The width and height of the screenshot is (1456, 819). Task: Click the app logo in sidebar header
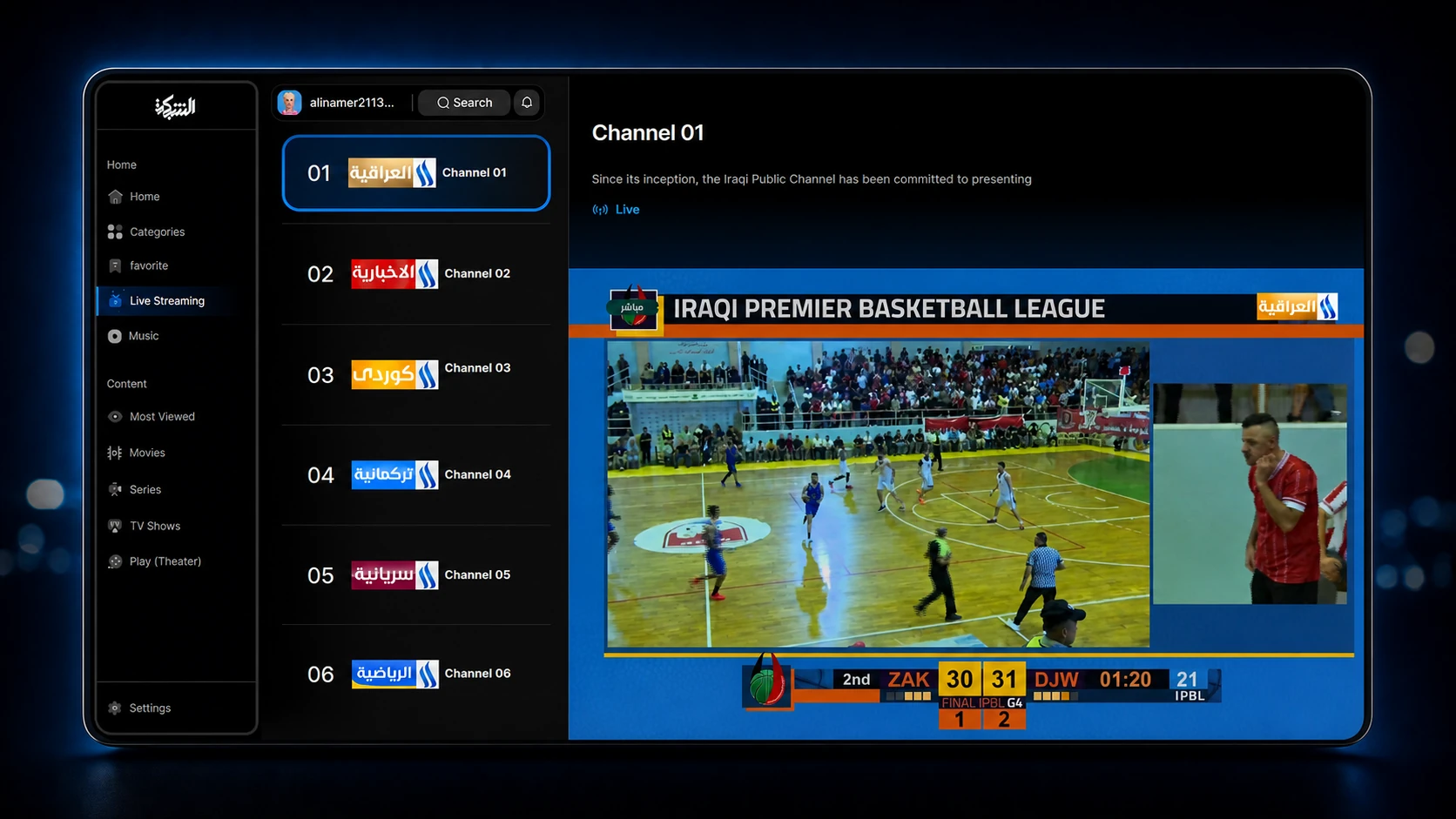coord(175,107)
